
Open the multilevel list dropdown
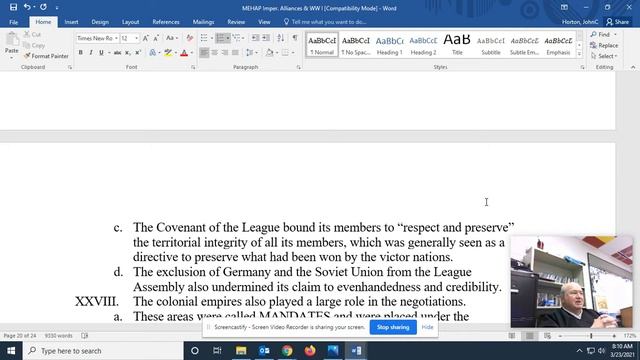(243, 38)
